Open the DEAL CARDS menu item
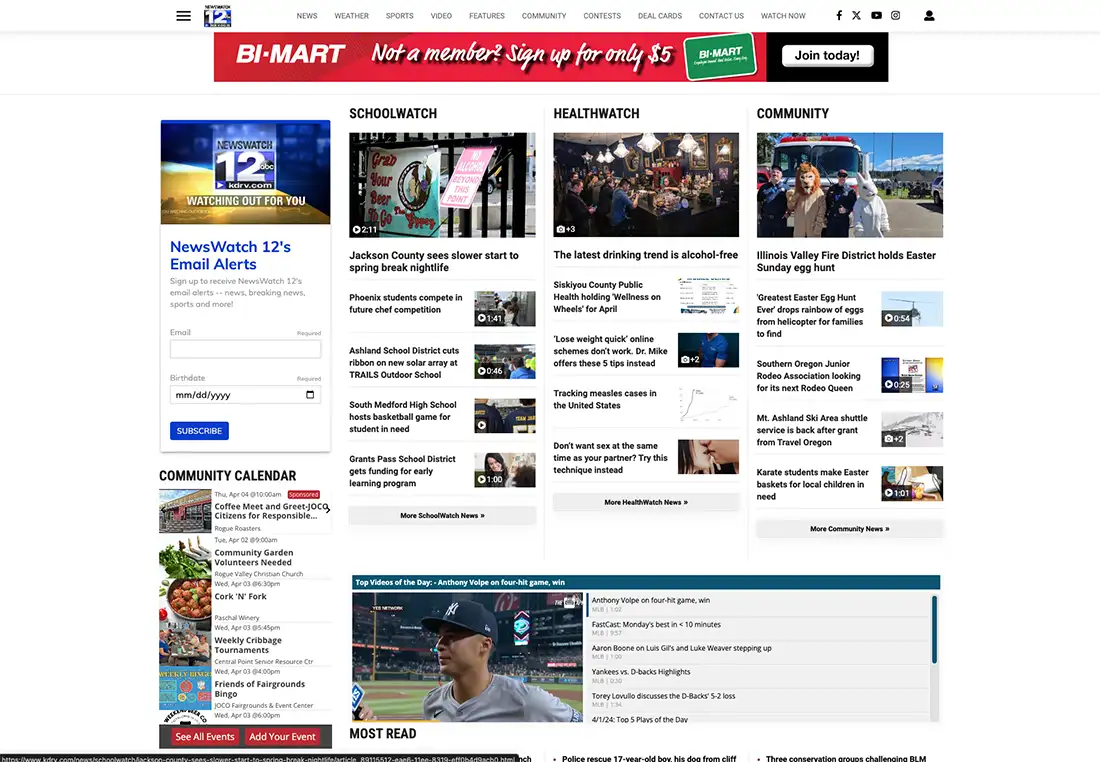Screen dimensions: 1100x762 tap(659, 15)
